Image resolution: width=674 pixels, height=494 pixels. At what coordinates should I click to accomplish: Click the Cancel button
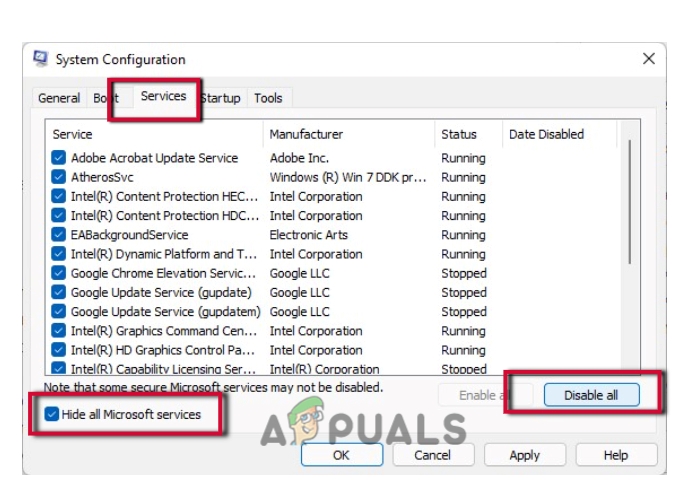[433, 455]
